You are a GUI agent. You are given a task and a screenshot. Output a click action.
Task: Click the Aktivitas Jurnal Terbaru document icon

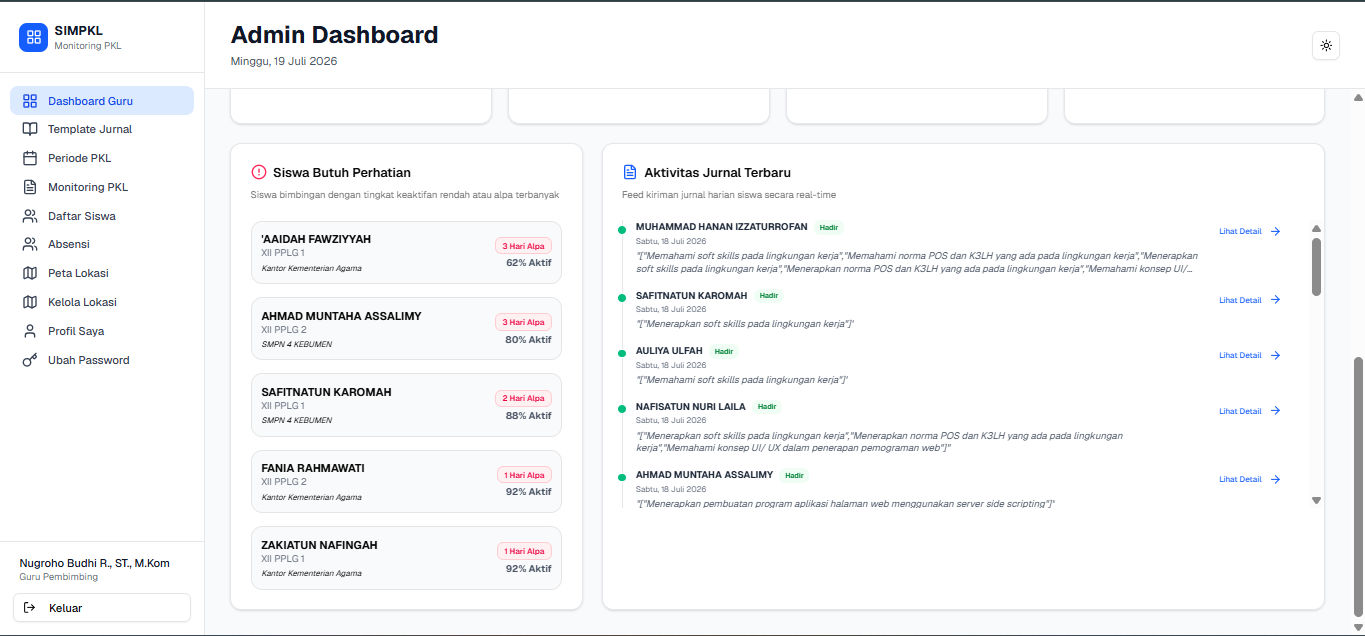pos(630,172)
